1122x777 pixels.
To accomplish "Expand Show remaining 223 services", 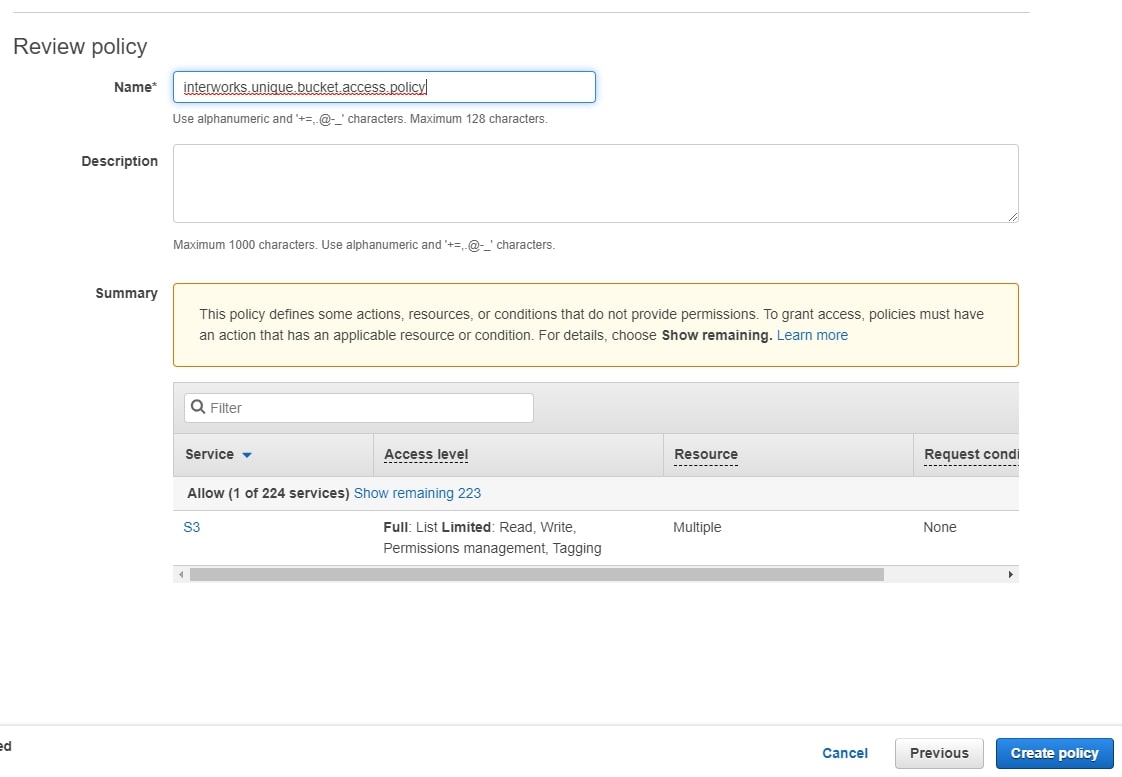I will pyautogui.click(x=417, y=494).
